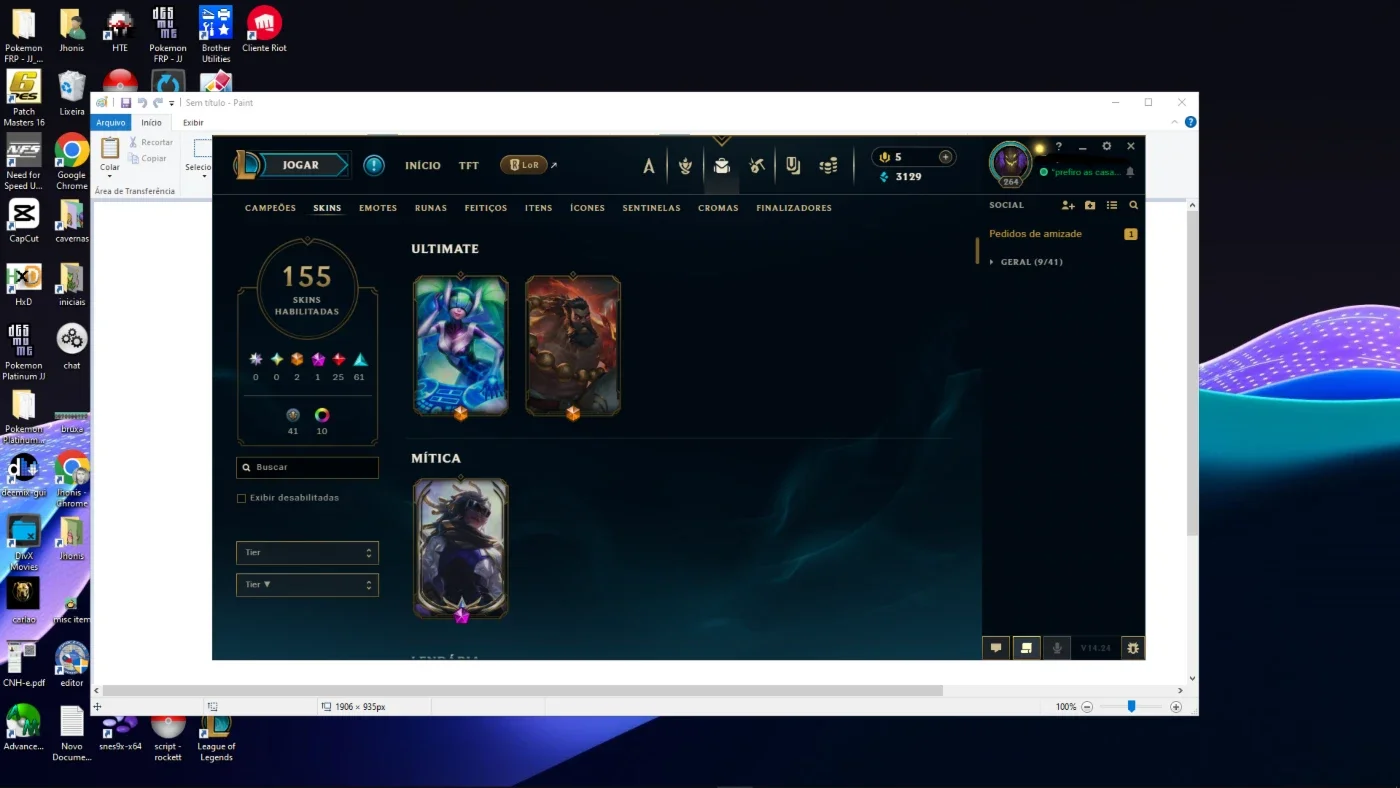Switch to the SENTINELAS tab
This screenshot has width=1400, height=788.
tap(652, 208)
